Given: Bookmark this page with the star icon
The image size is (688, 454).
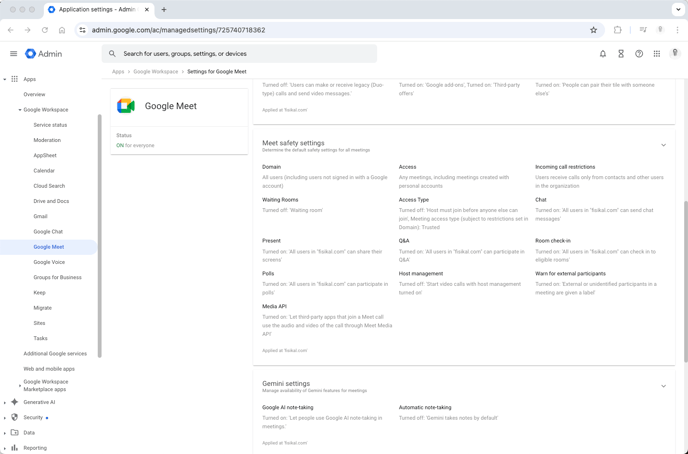Looking at the screenshot, I should click(x=593, y=30).
